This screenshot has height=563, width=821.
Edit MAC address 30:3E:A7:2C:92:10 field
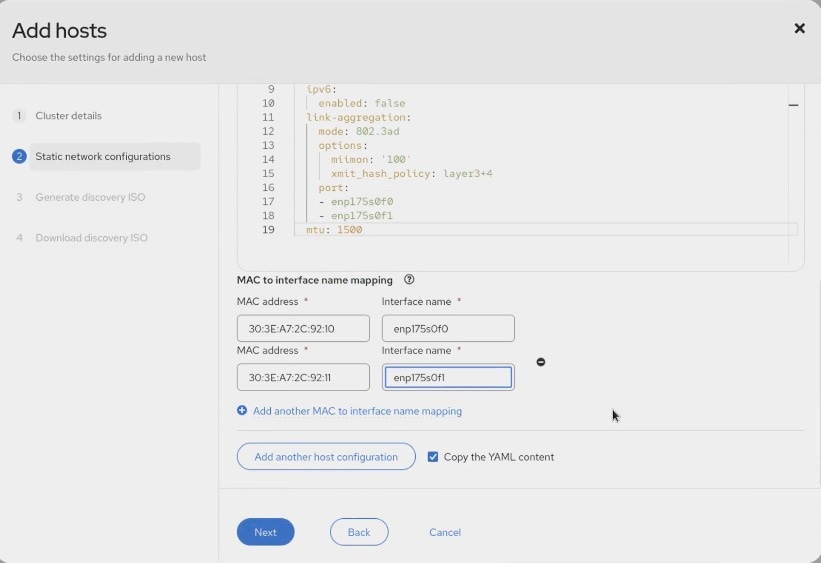(303, 328)
